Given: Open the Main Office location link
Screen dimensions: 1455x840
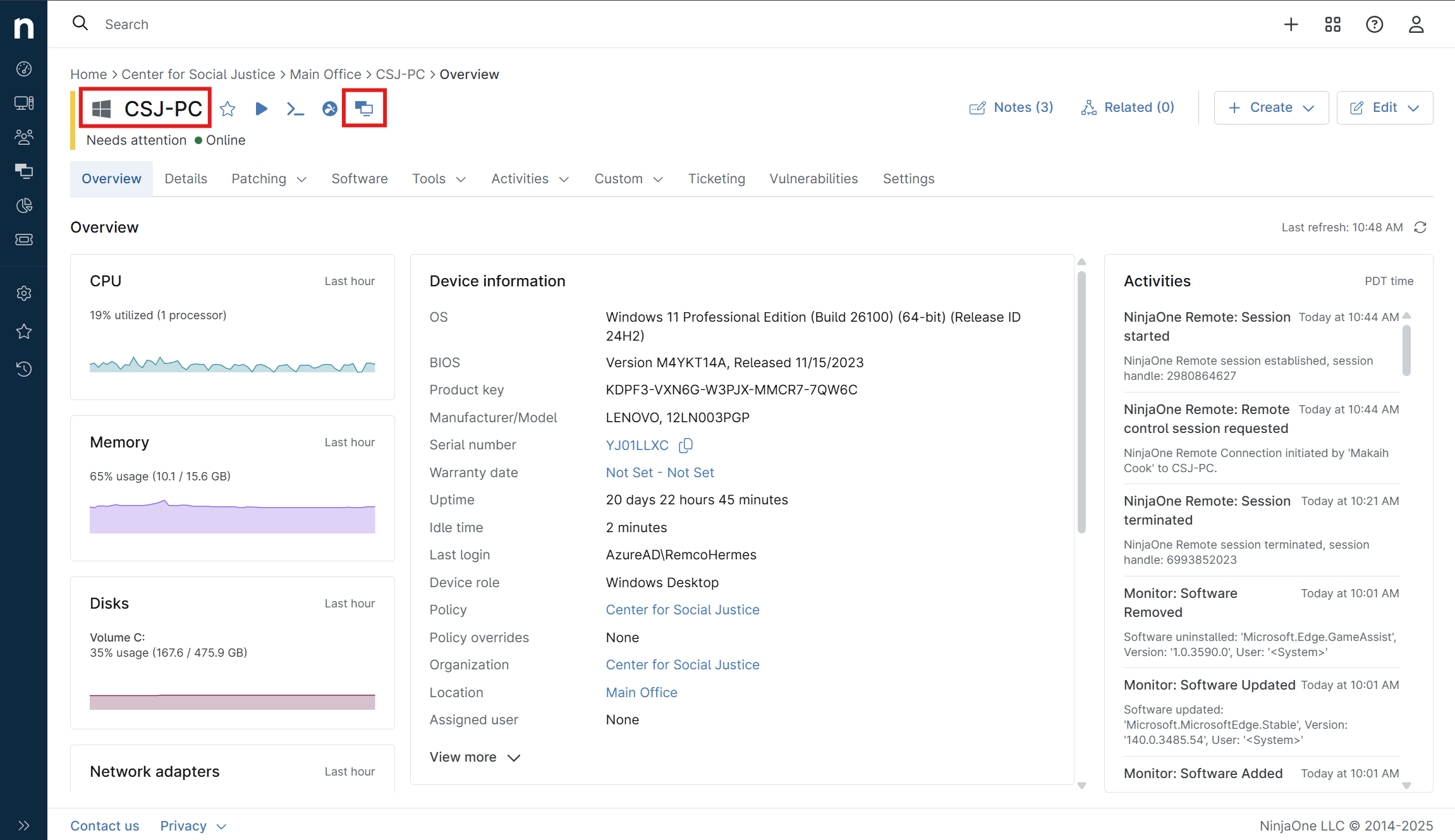Looking at the screenshot, I should tap(641, 692).
